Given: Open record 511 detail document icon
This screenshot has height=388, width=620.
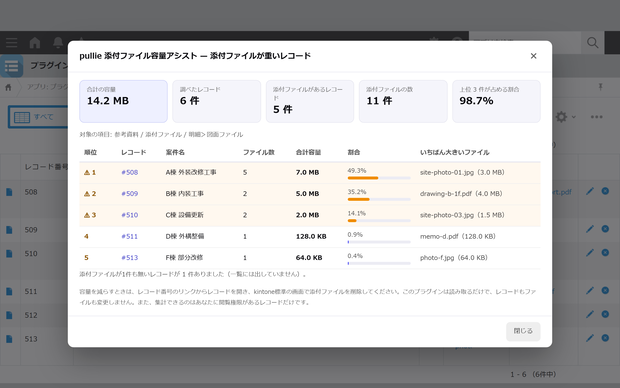Looking at the screenshot, I should [x=9, y=291].
